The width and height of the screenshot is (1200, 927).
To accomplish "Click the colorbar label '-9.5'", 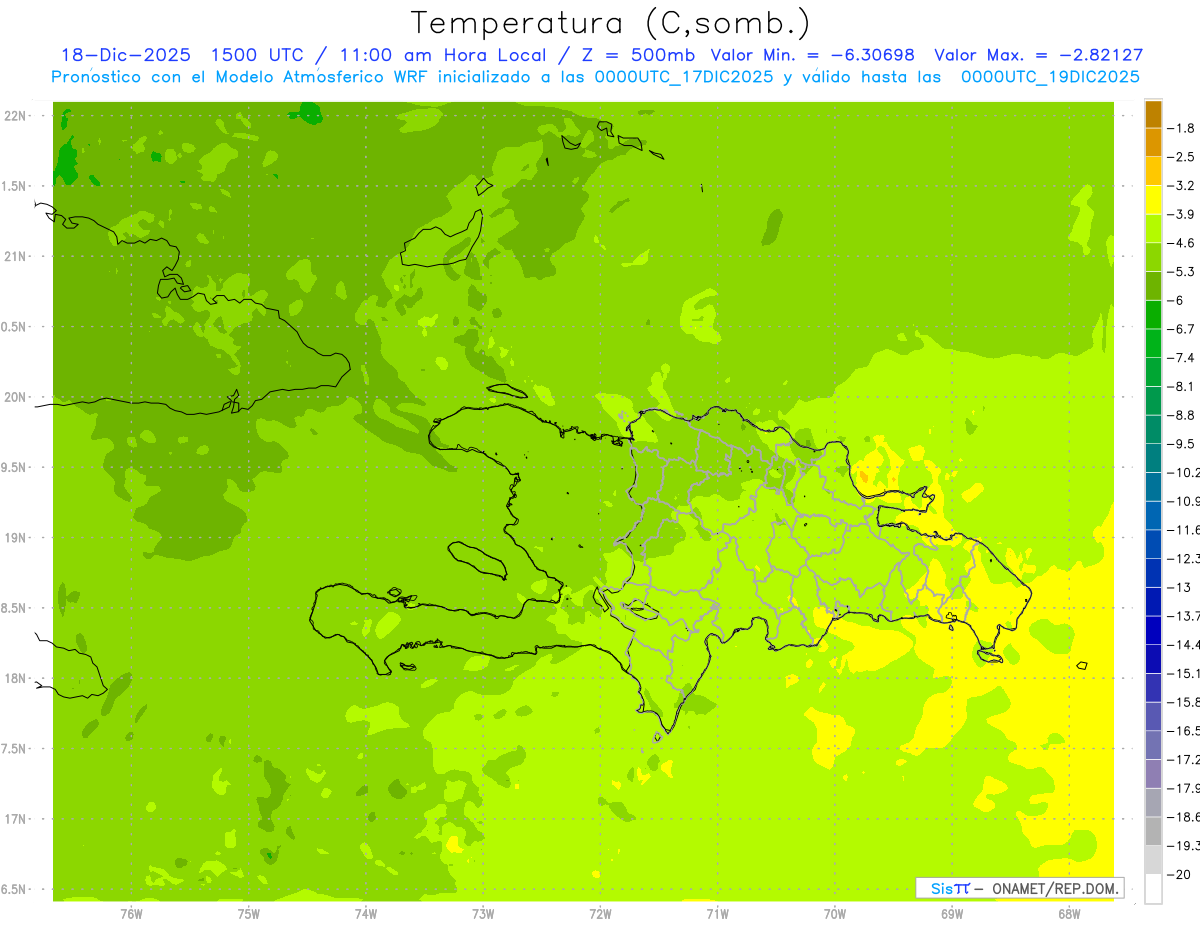I will coord(1181,444).
